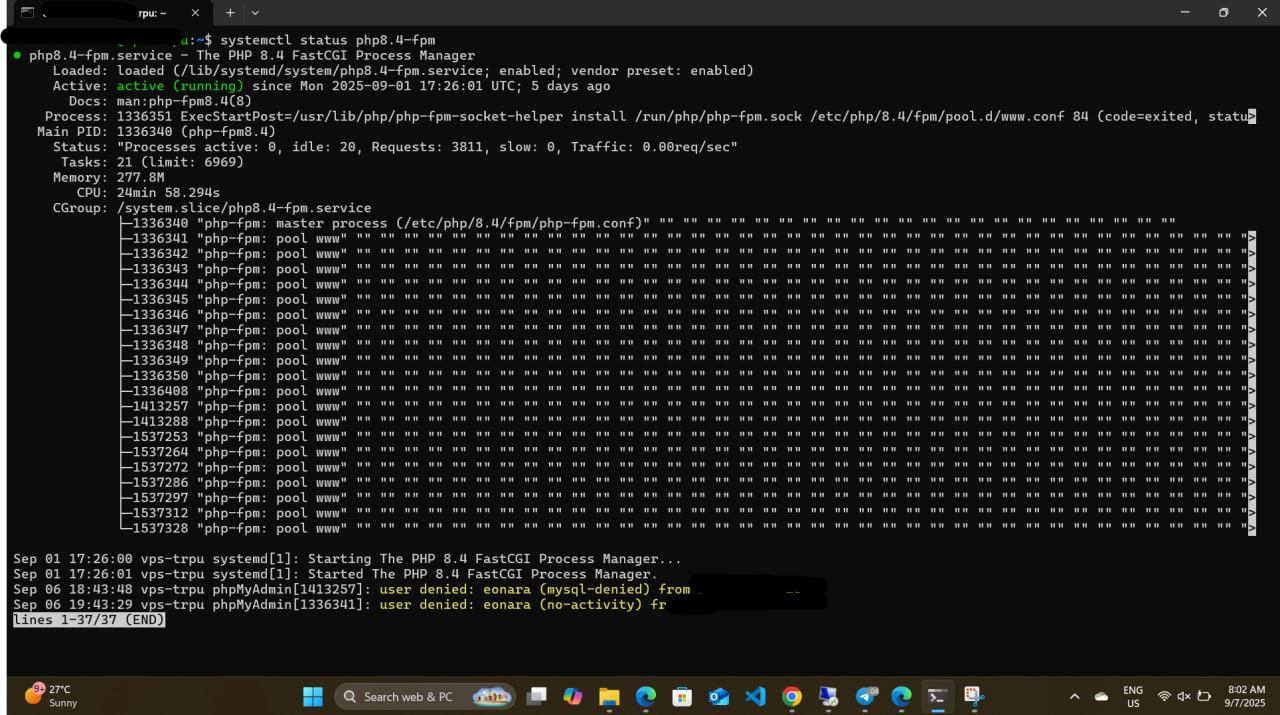1280x715 pixels.
Task: Open a new terminal tab
Action: (230, 13)
